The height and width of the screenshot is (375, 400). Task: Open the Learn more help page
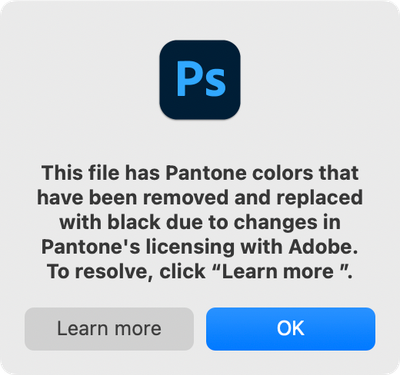(x=109, y=329)
